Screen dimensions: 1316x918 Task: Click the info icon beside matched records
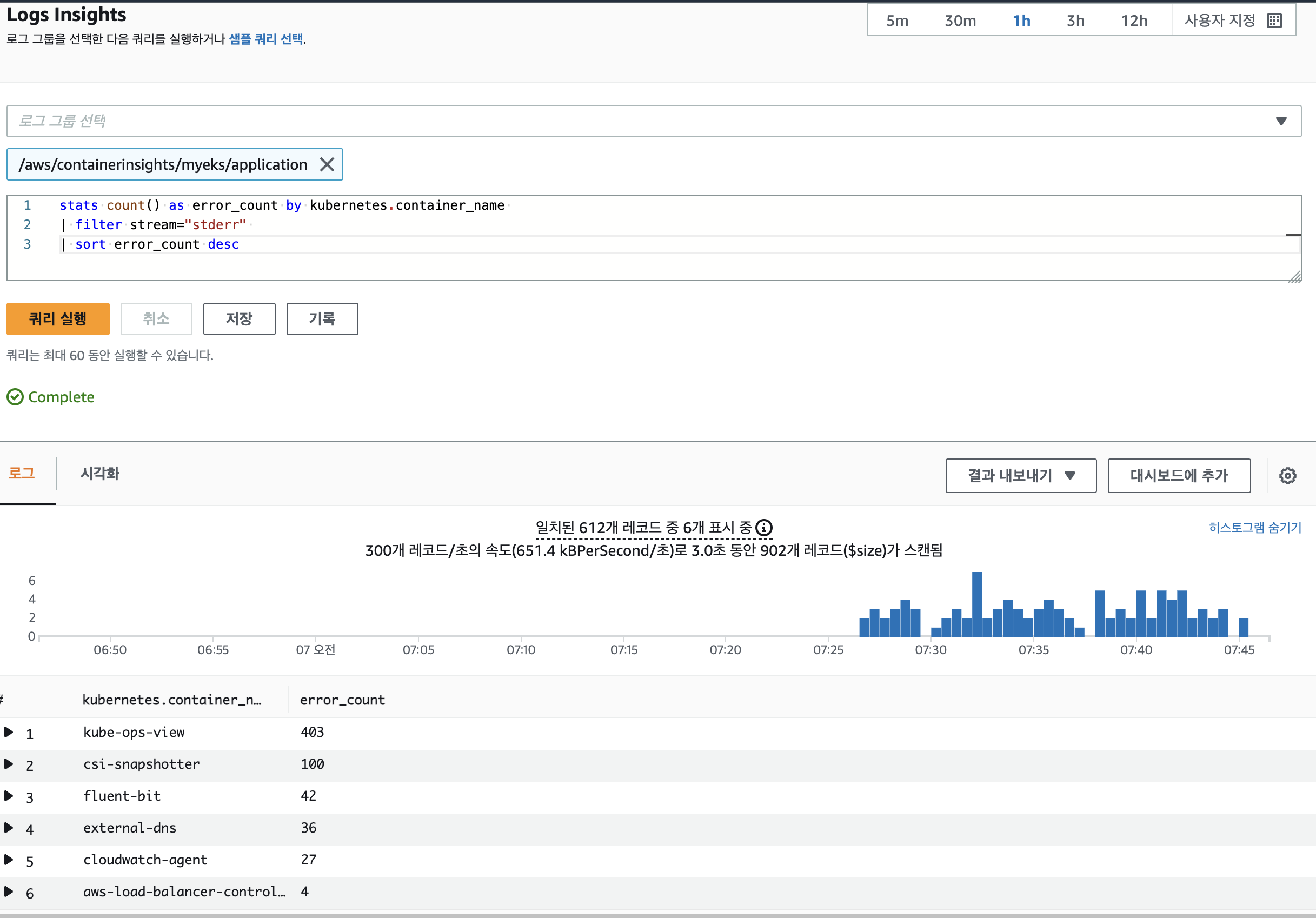coord(763,527)
